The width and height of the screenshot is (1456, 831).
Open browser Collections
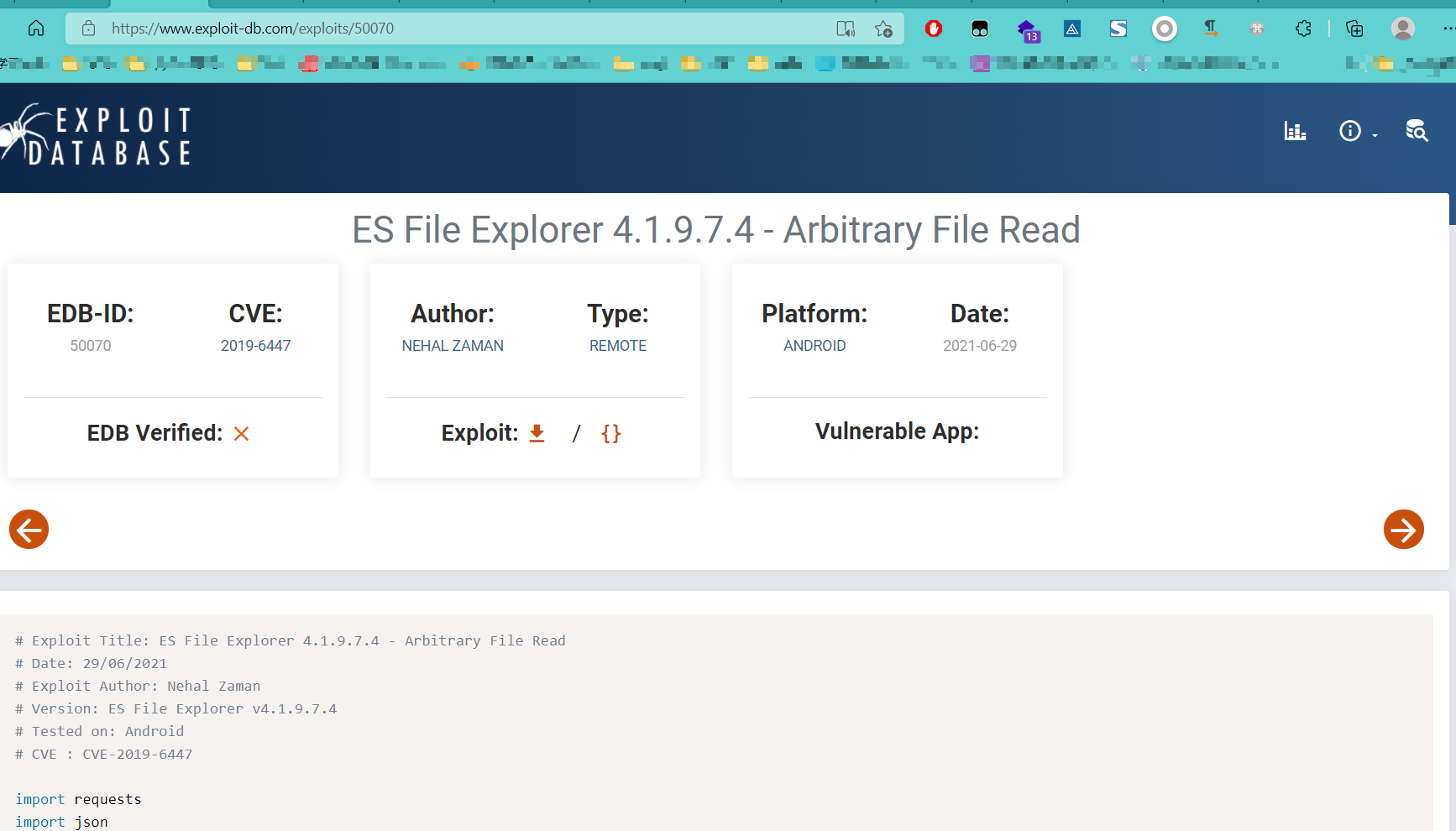(x=1354, y=29)
